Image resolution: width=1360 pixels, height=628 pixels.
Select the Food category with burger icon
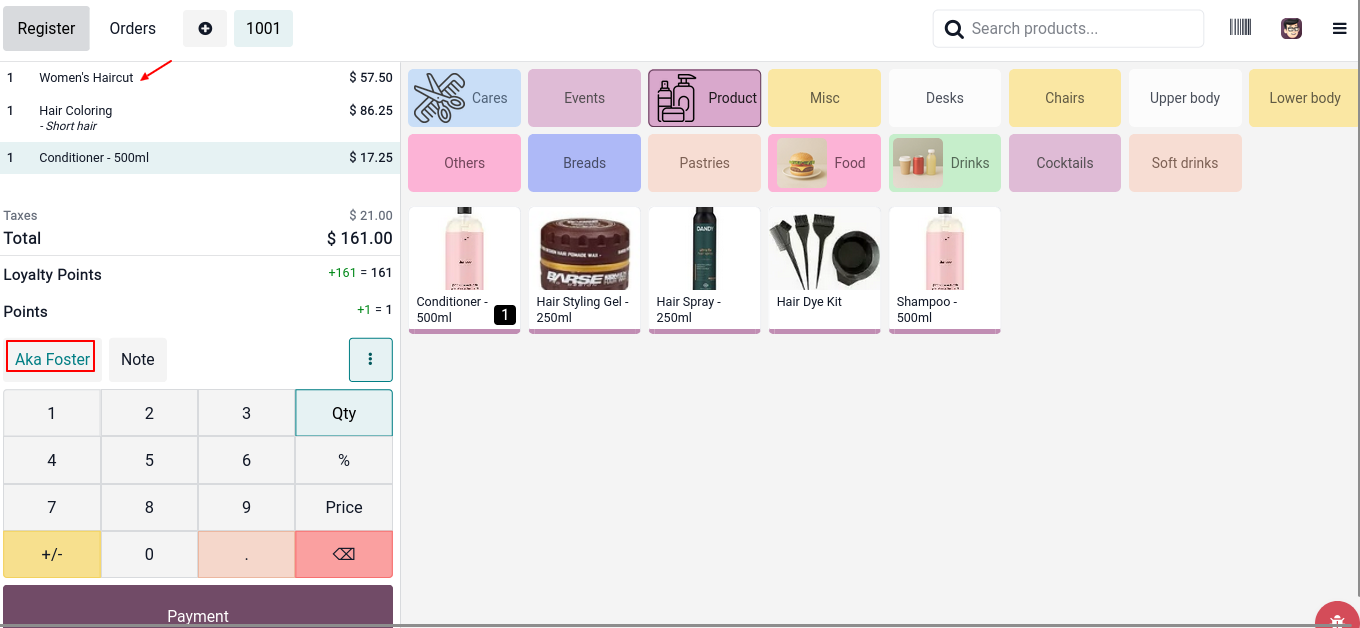824,163
